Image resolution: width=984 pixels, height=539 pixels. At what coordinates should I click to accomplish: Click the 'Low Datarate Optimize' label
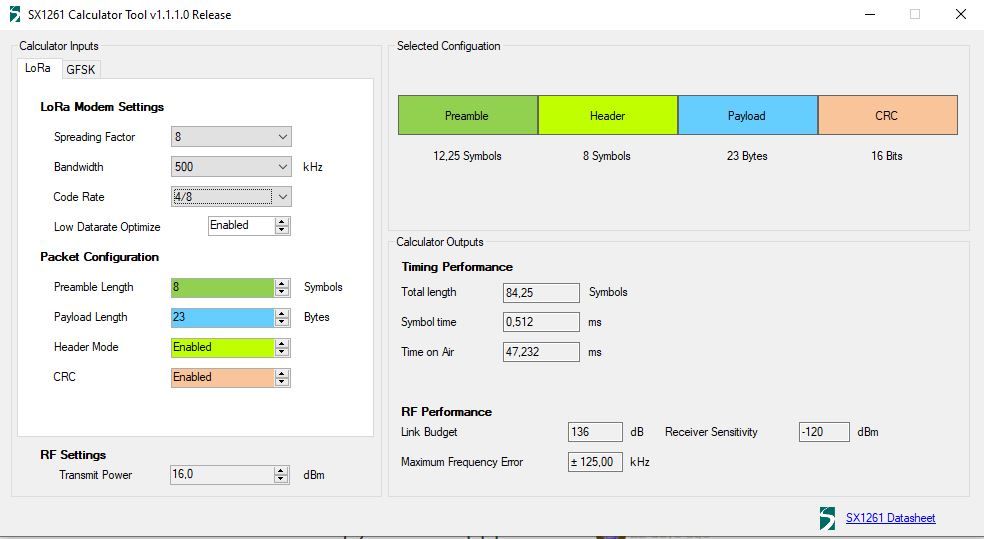[x=107, y=227]
